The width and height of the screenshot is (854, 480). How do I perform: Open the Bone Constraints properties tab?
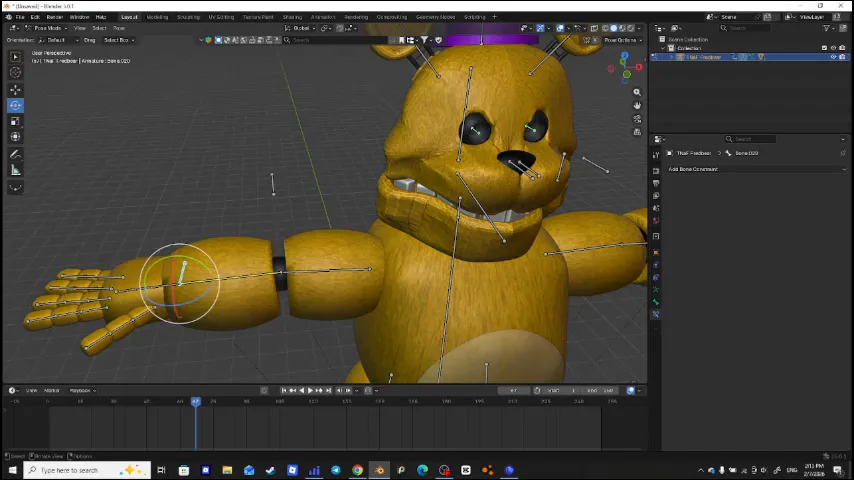coord(656,314)
